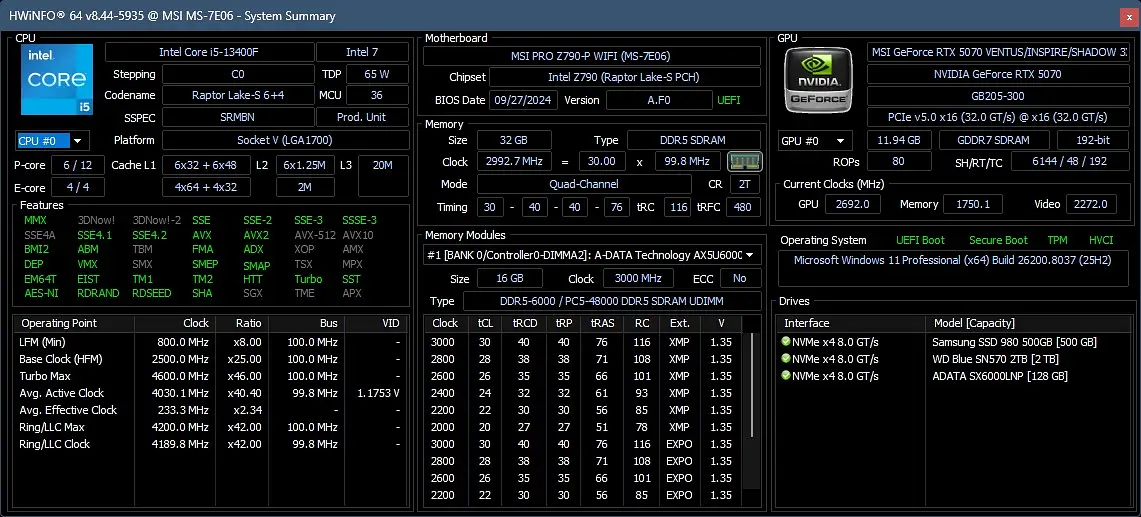Click the memory timings table scrollbar
The height and width of the screenshot is (517, 1141).
coord(752,386)
